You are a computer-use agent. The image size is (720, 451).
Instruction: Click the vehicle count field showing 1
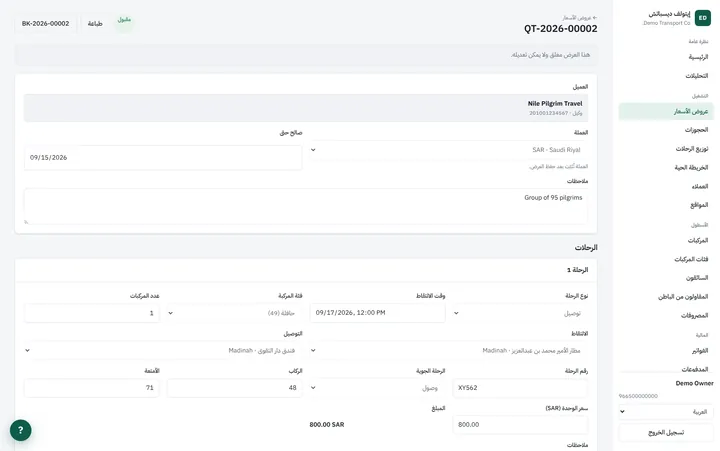coord(92,313)
